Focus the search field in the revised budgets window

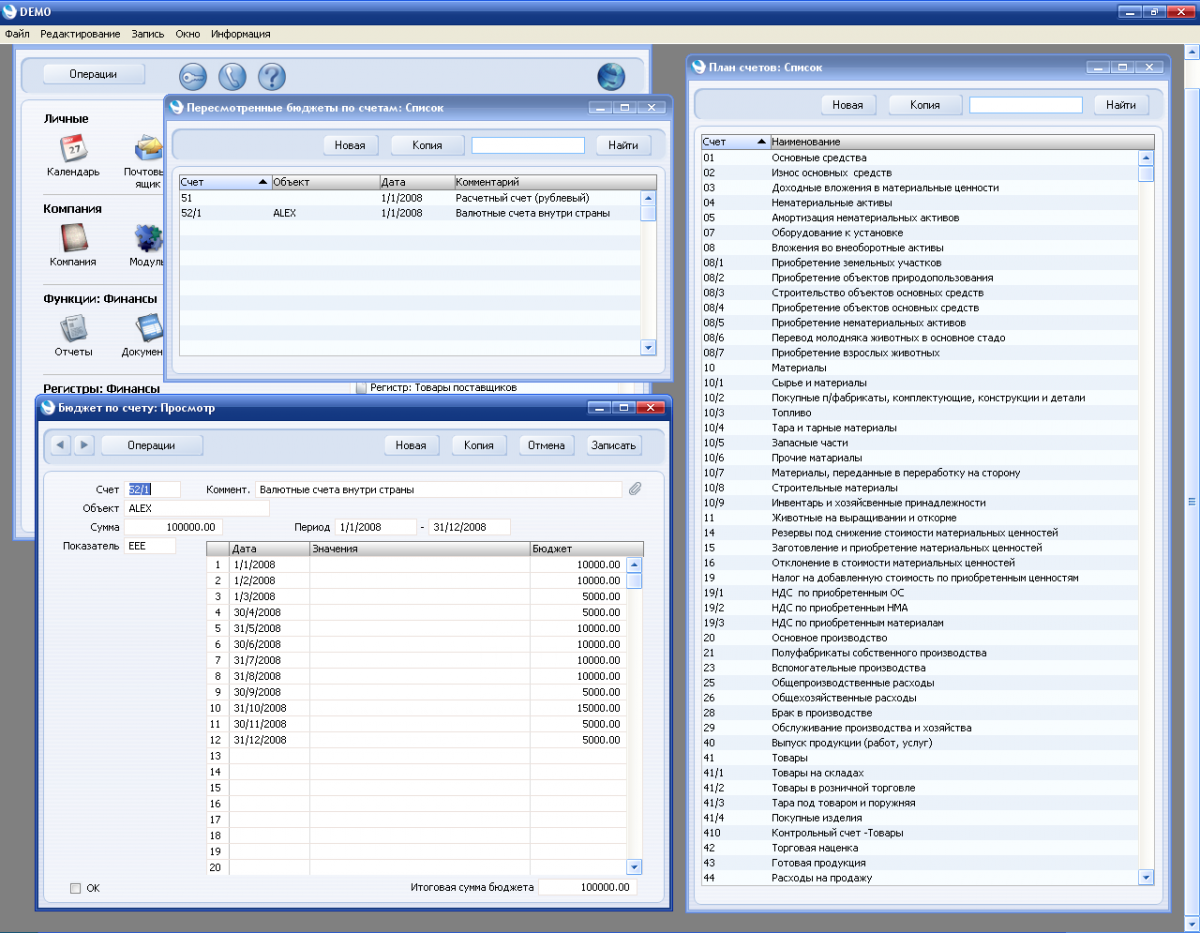(528, 145)
